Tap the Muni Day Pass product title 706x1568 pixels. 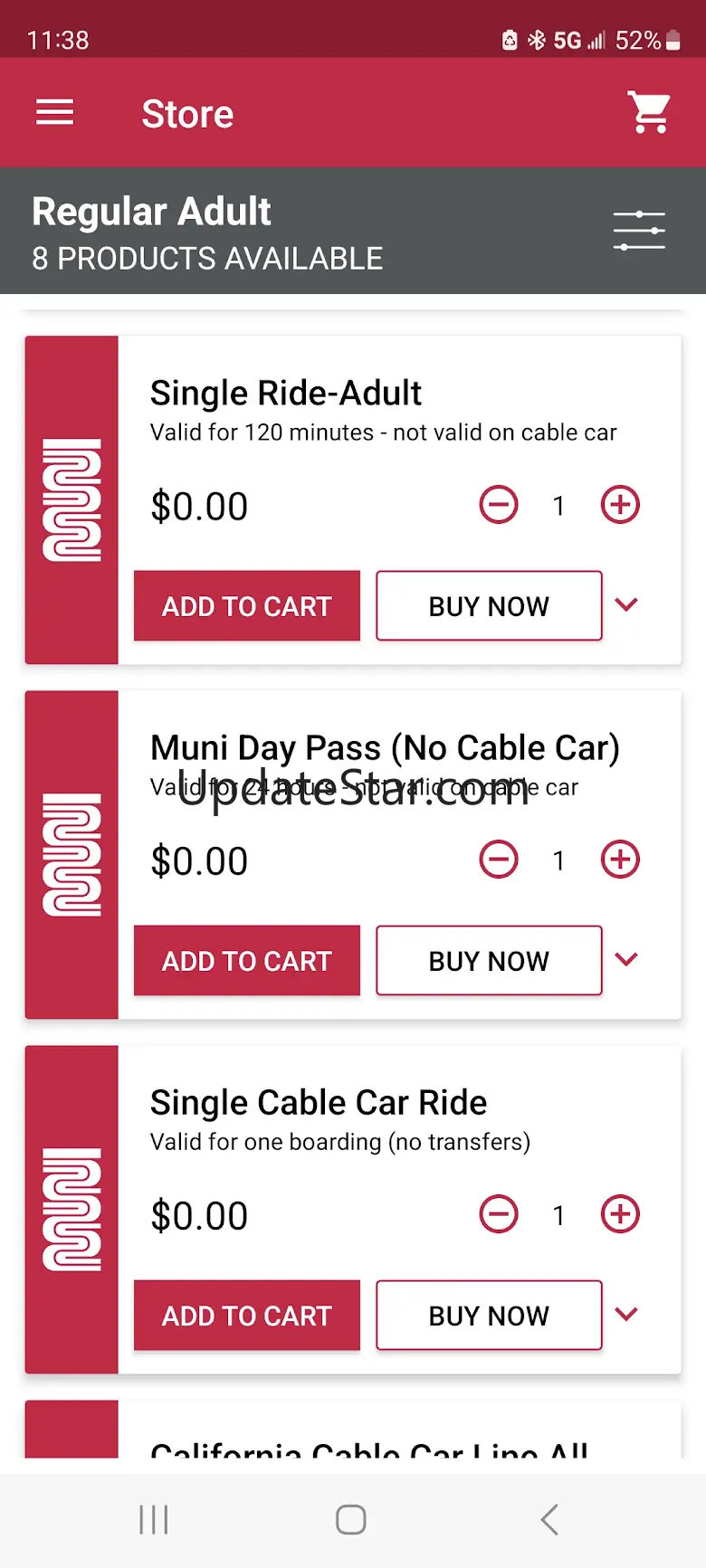coord(385,748)
